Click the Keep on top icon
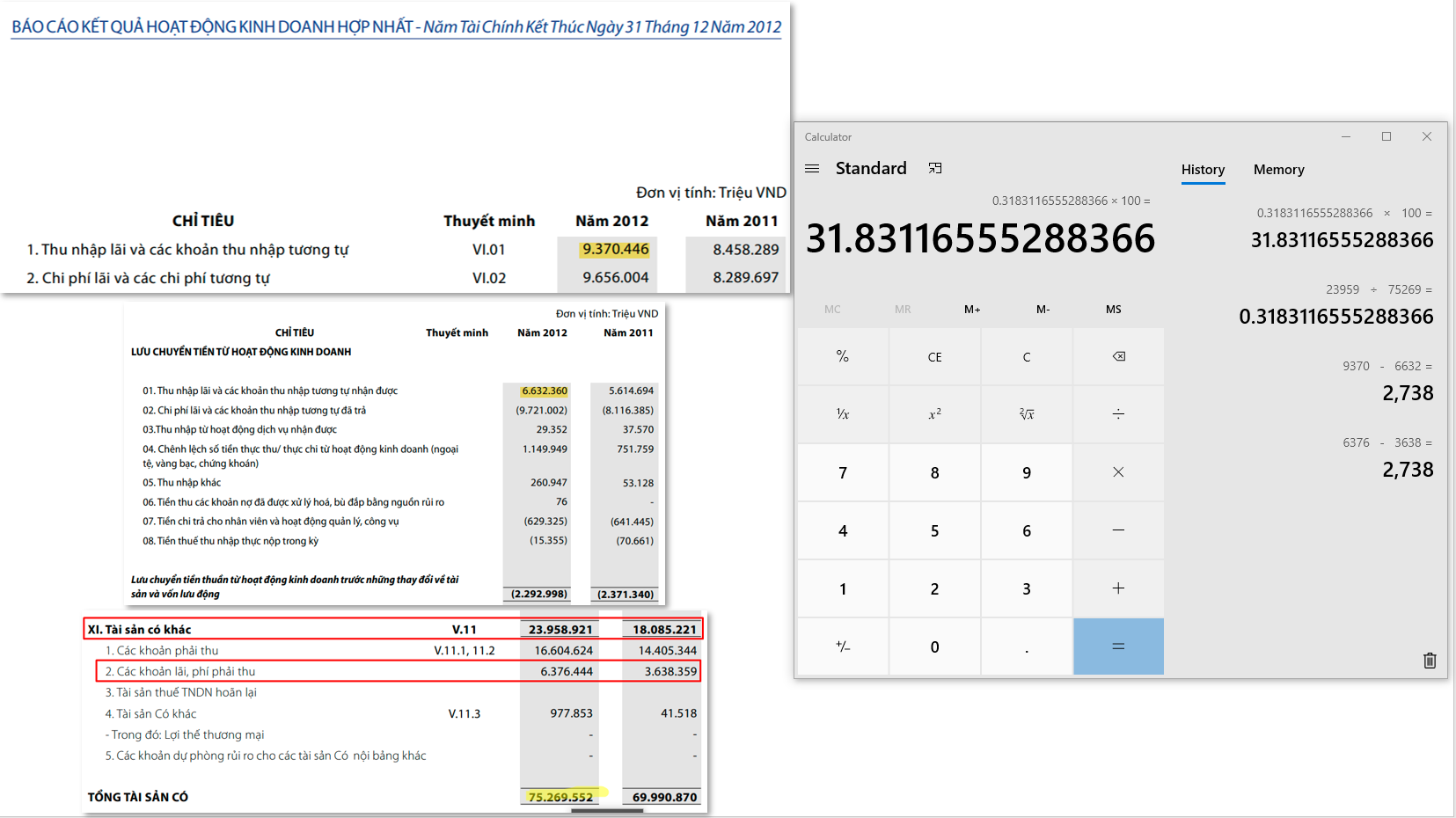The image size is (1456, 818). pos(935,168)
